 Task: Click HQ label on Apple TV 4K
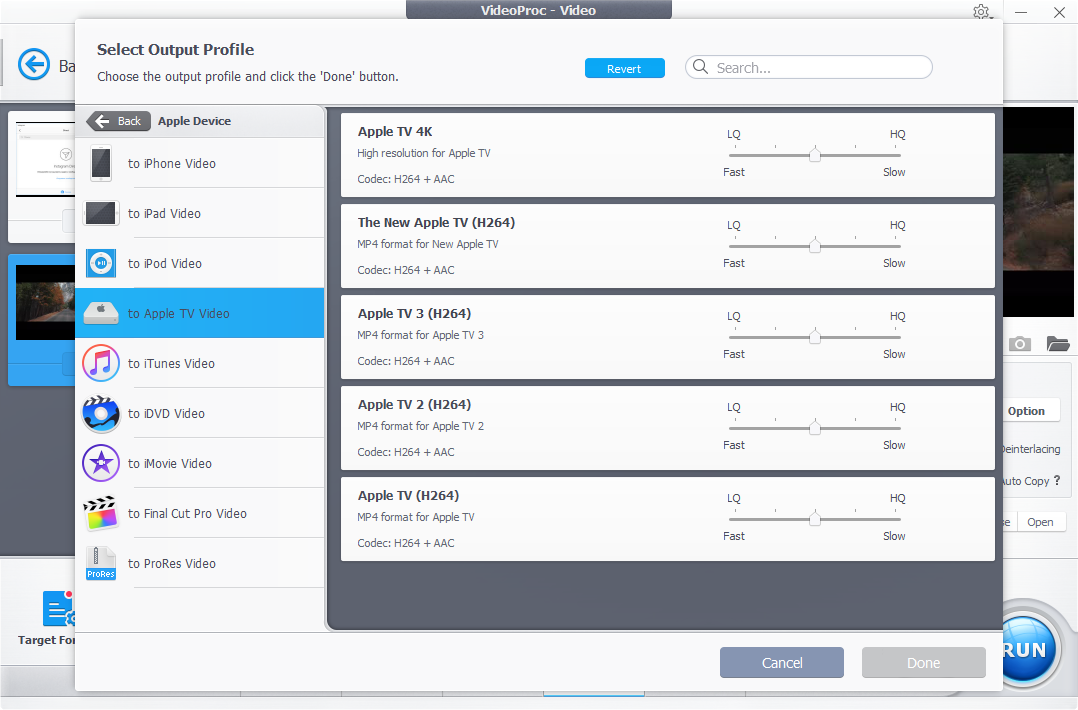tap(897, 134)
